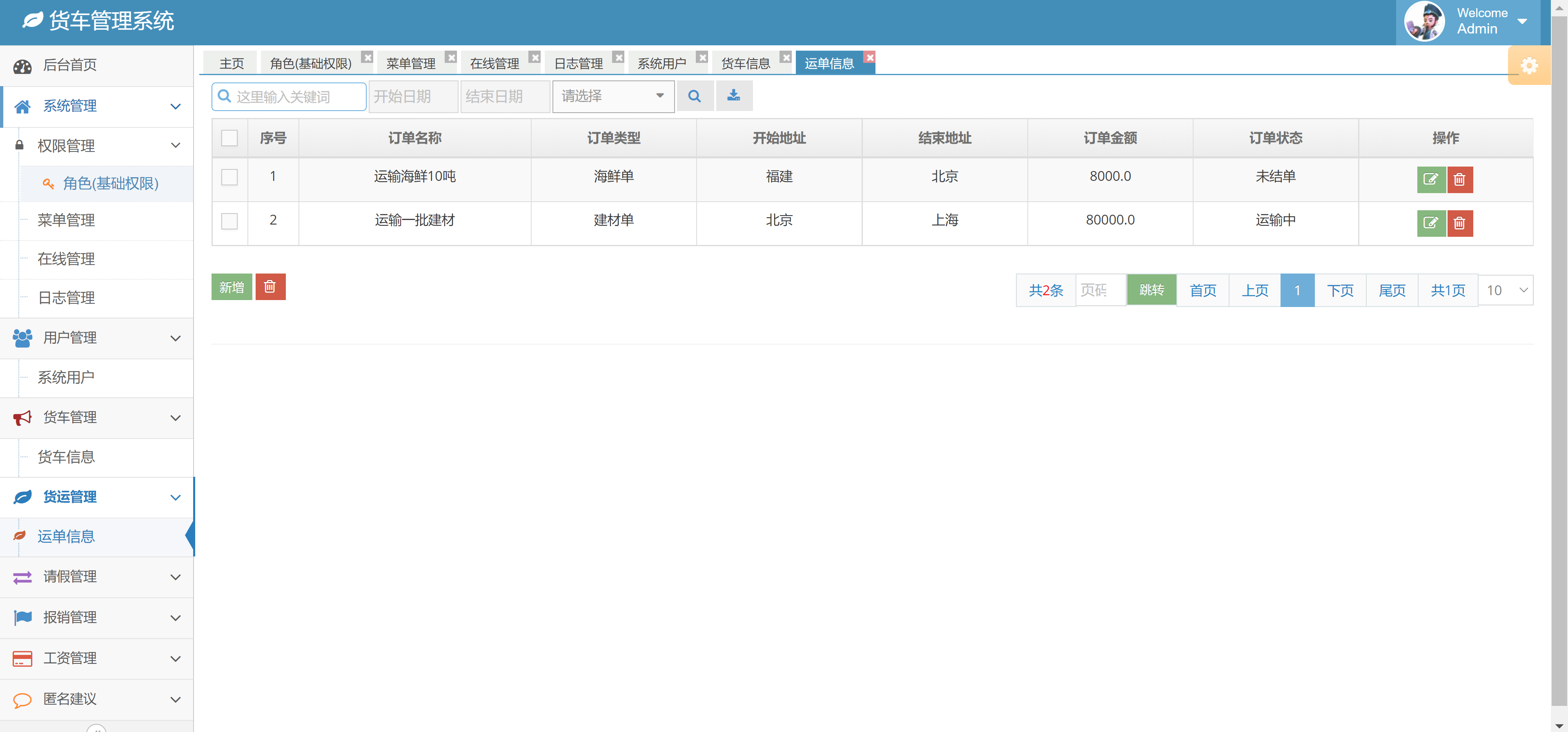Check the select-all checkbox in table header
Viewport: 1568px width, 732px height.
point(229,138)
